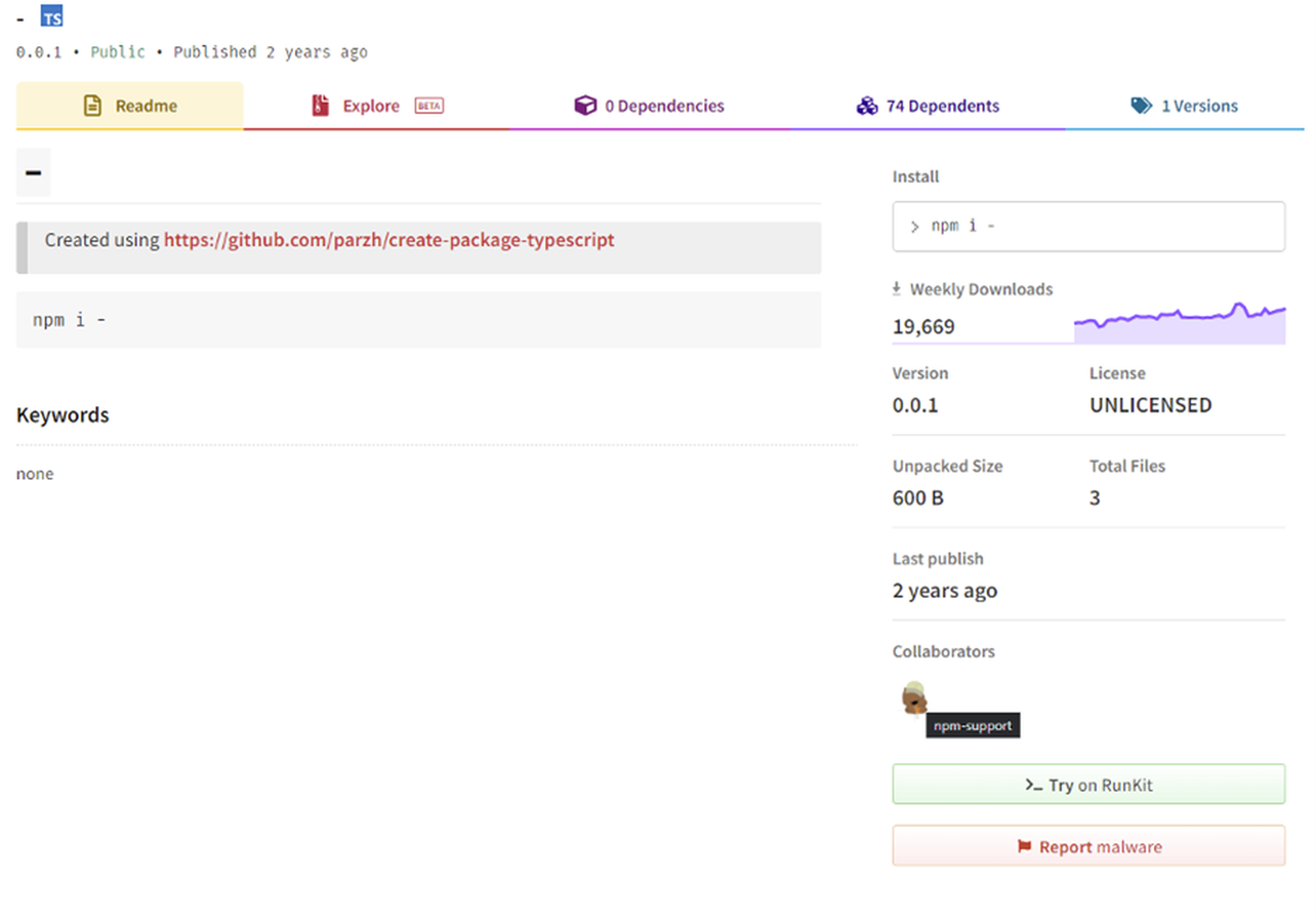Click the npm i - install command box
Viewport: 1316px width, 918px height.
click(1088, 226)
